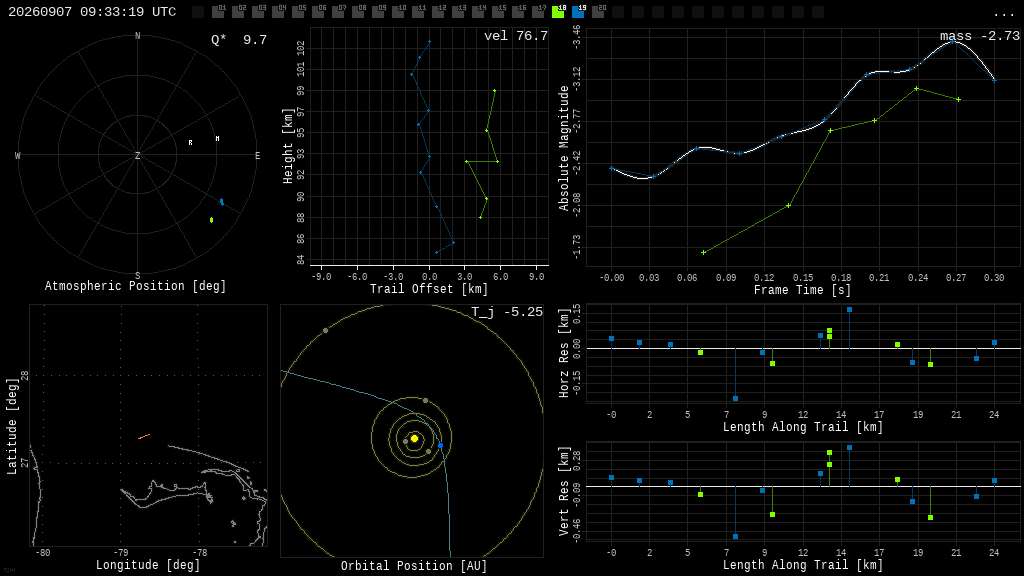Image resolution: width=1024 pixels, height=576 pixels.
Task: Click the green meteor dot in polar plot
Action: coord(212,220)
